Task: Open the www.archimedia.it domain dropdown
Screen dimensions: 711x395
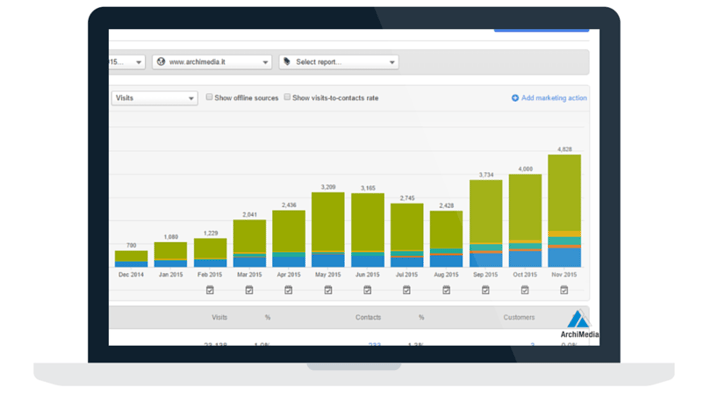Action: (x=212, y=62)
